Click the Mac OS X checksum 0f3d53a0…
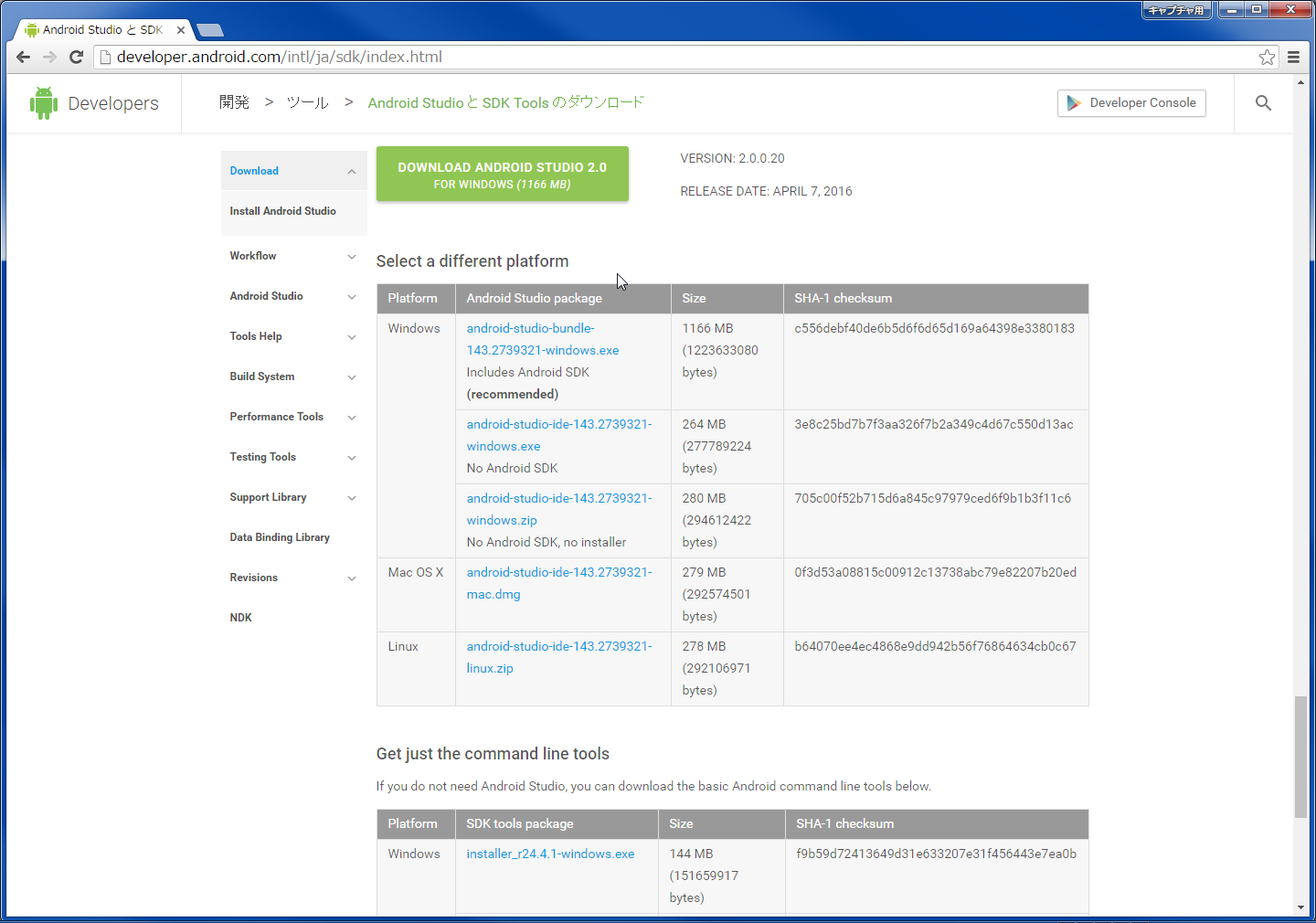Image resolution: width=1316 pixels, height=923 pixels. (936, 572)
